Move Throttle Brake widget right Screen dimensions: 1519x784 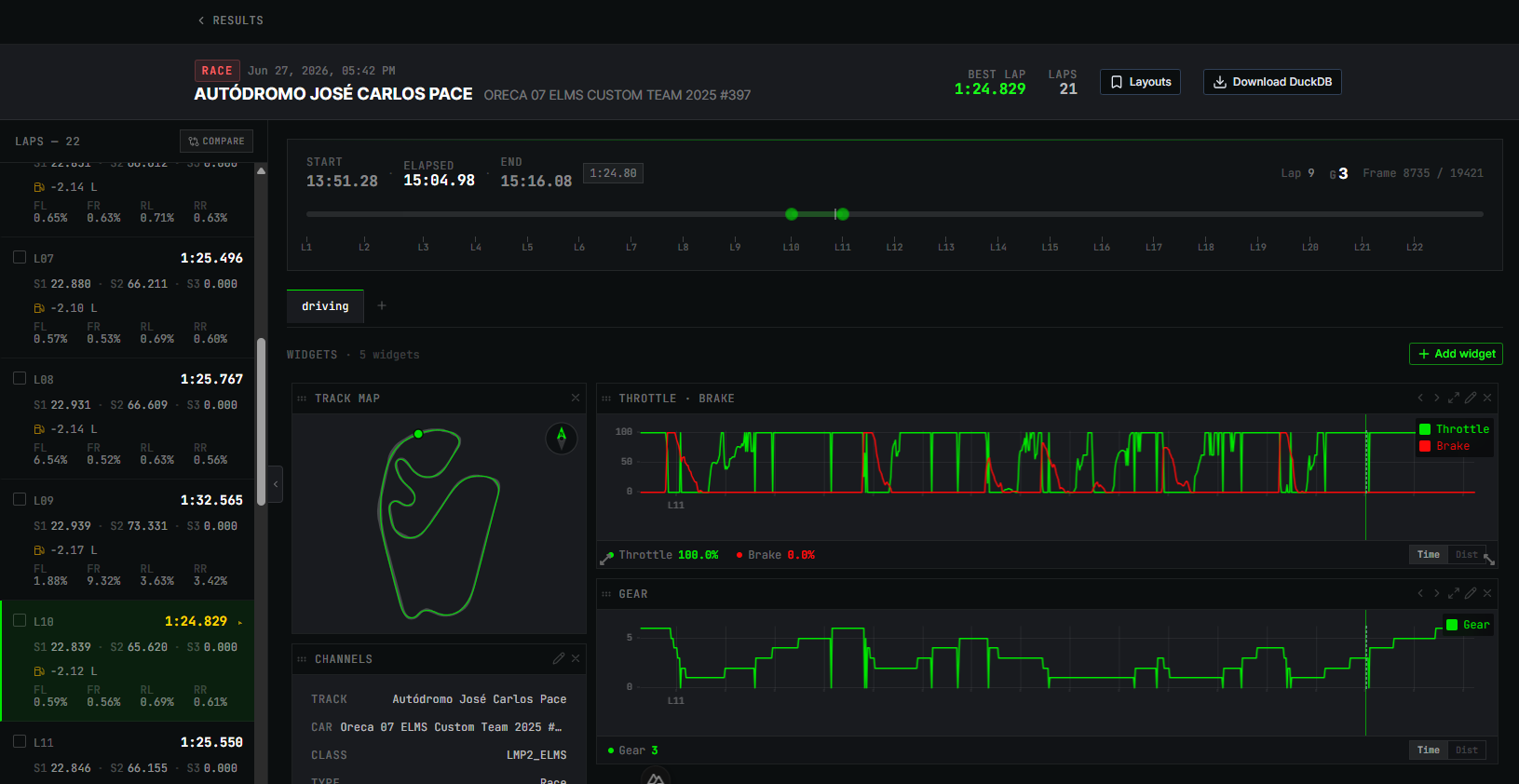coord(1436,398)
